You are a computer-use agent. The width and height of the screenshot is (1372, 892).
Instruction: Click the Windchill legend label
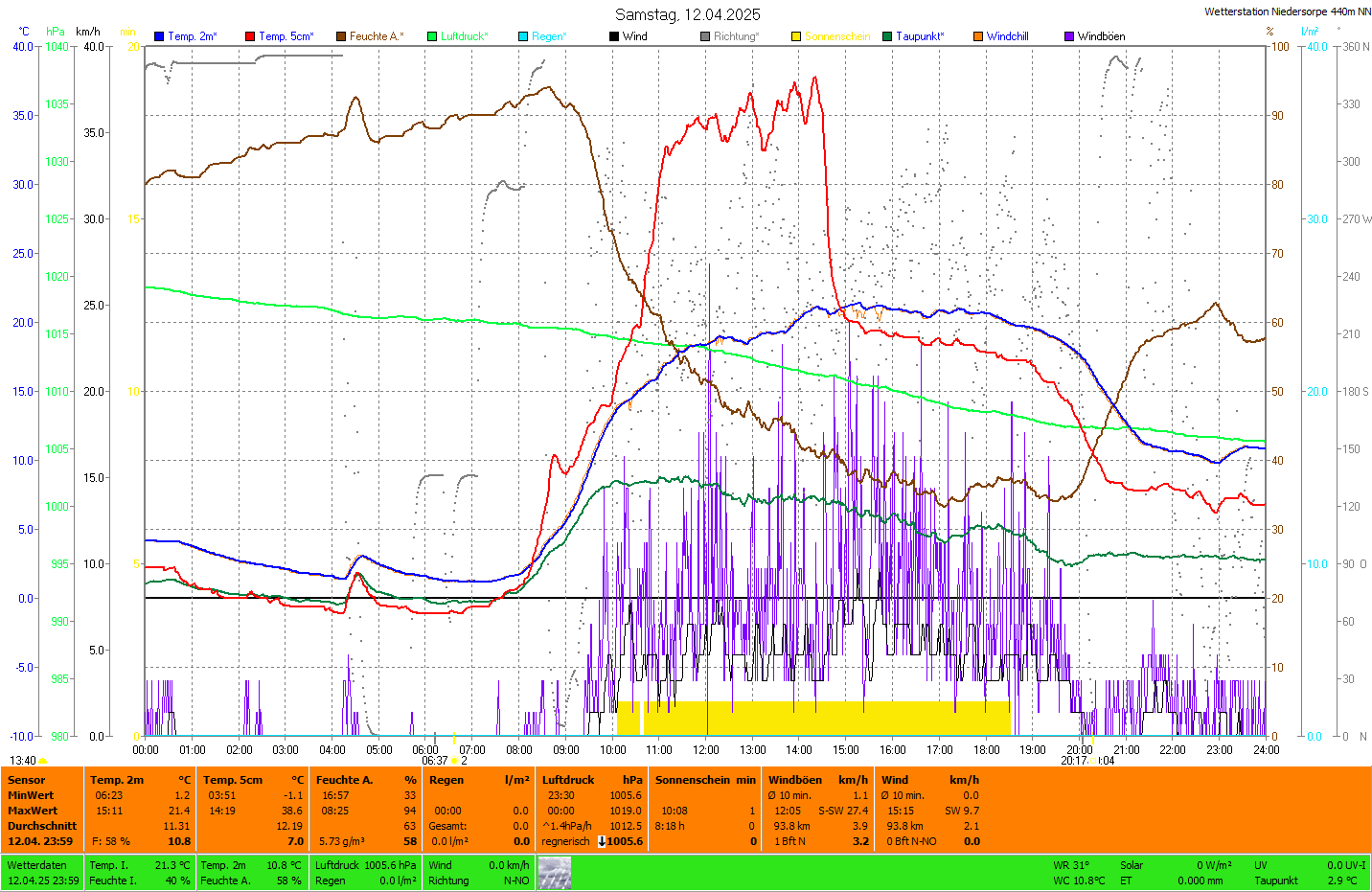tap(1007, 36)
